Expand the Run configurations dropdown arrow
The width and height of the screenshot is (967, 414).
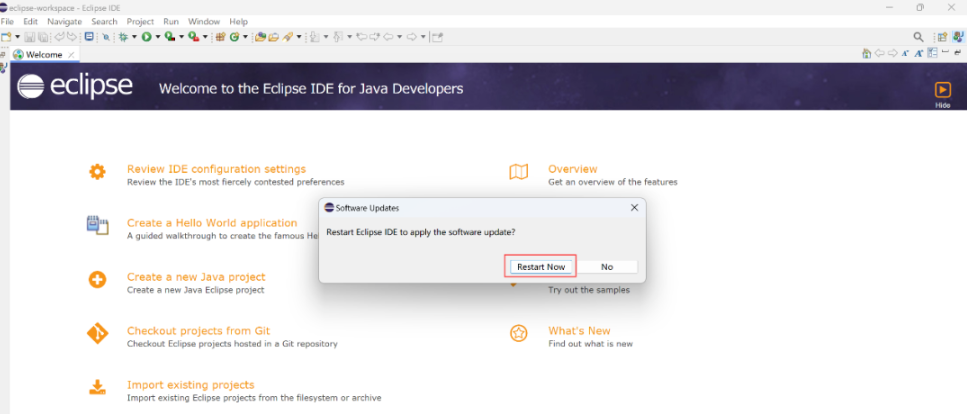click(x=158, y=37)
